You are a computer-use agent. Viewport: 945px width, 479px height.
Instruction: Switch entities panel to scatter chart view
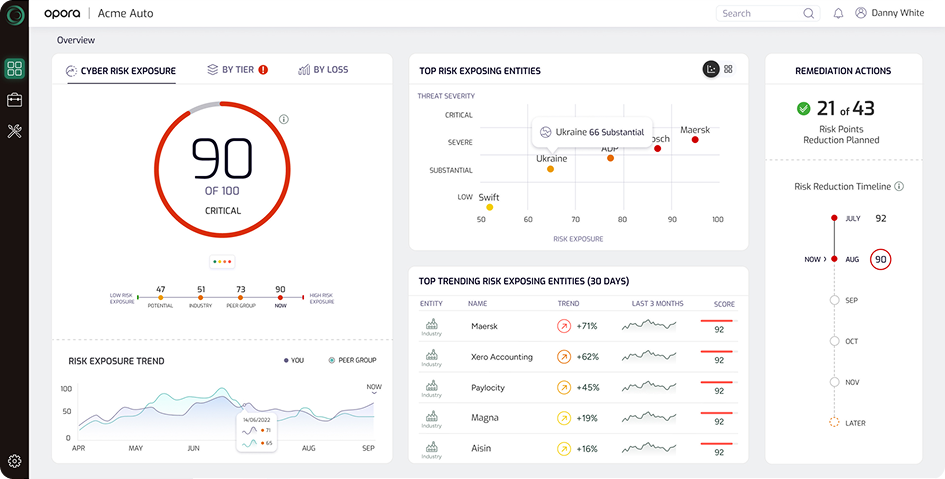(x=711, y=69)
